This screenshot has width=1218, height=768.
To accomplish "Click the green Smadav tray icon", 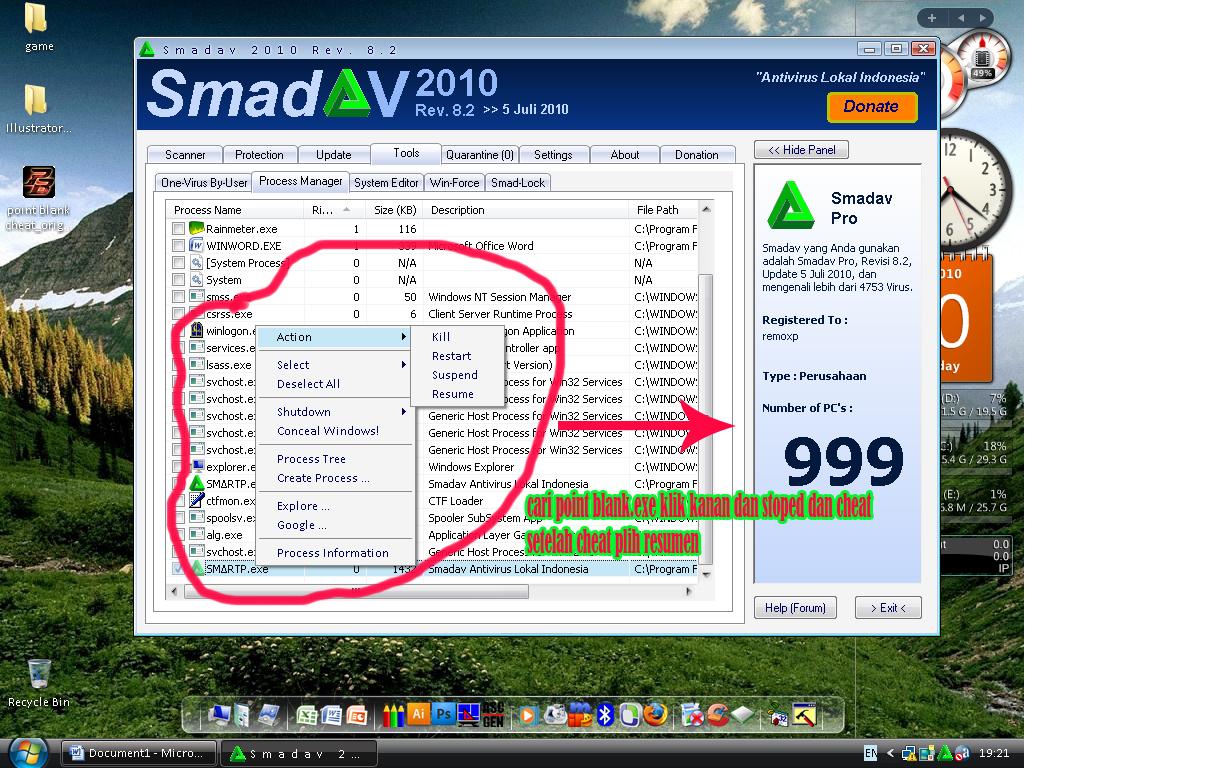I will pos(945,753).
